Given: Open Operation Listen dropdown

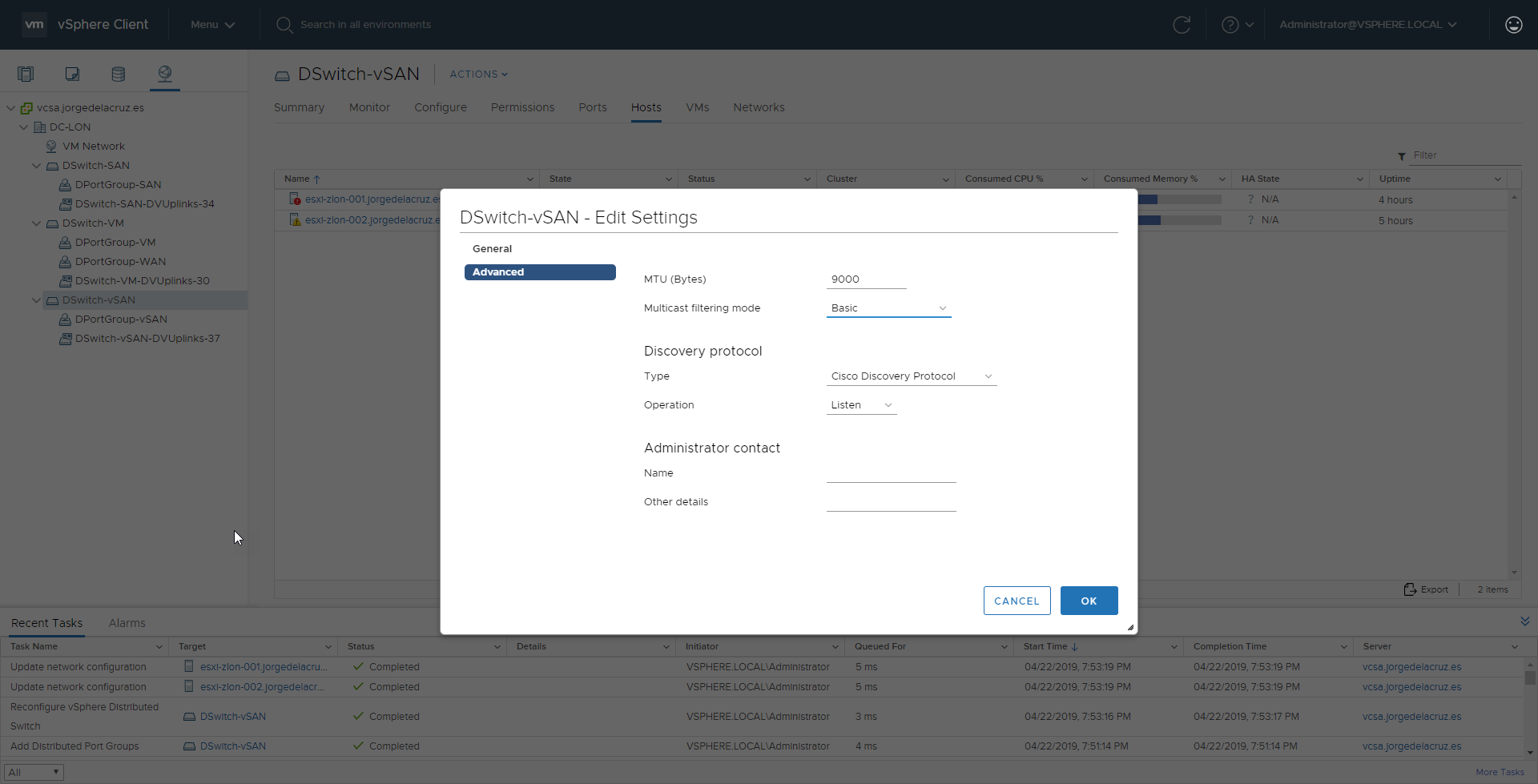Looking at the screenshot, I should click(862, 405).
